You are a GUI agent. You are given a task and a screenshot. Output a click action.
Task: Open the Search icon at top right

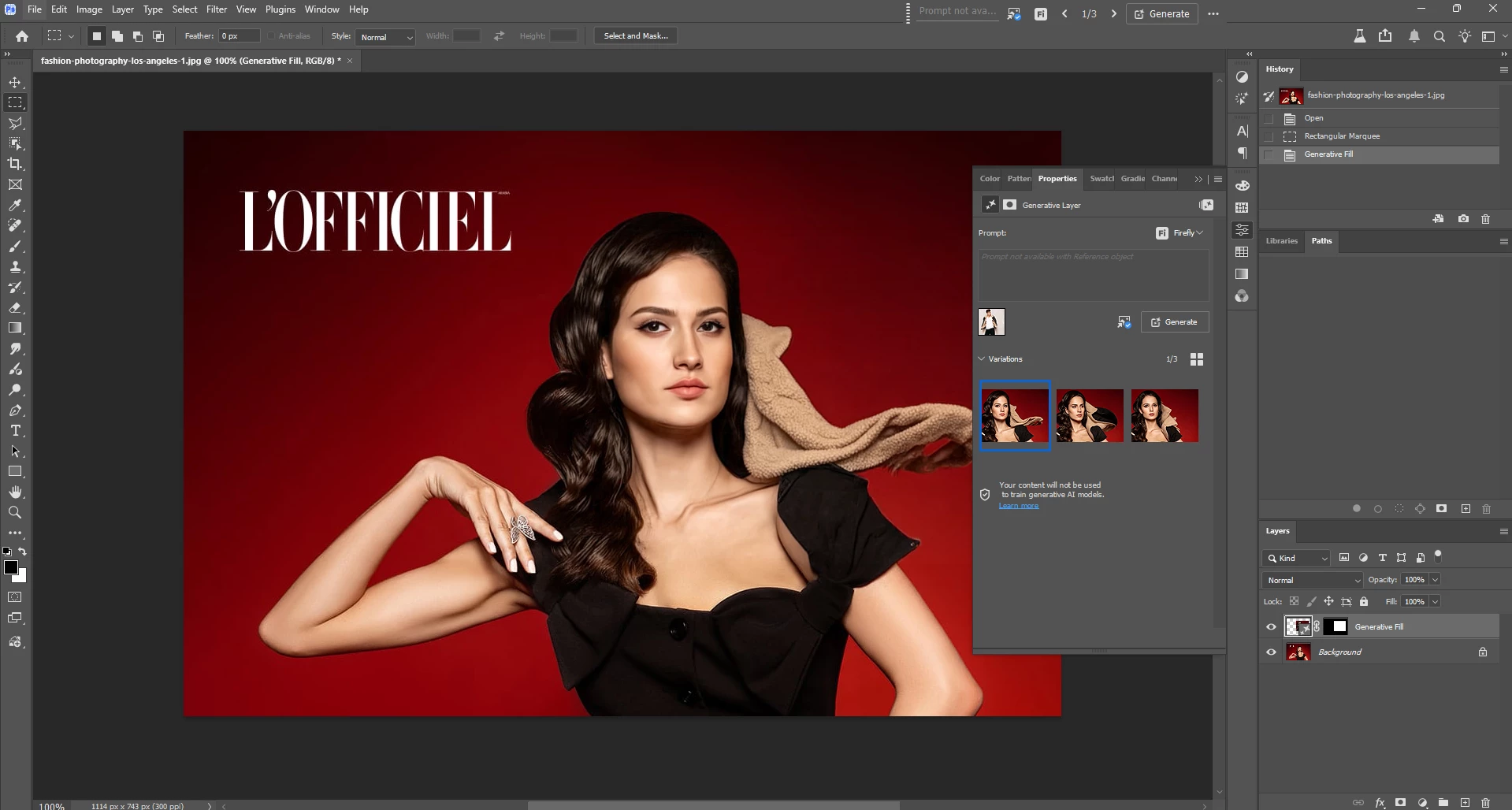pyautogui.click(x=1439, y=36)
